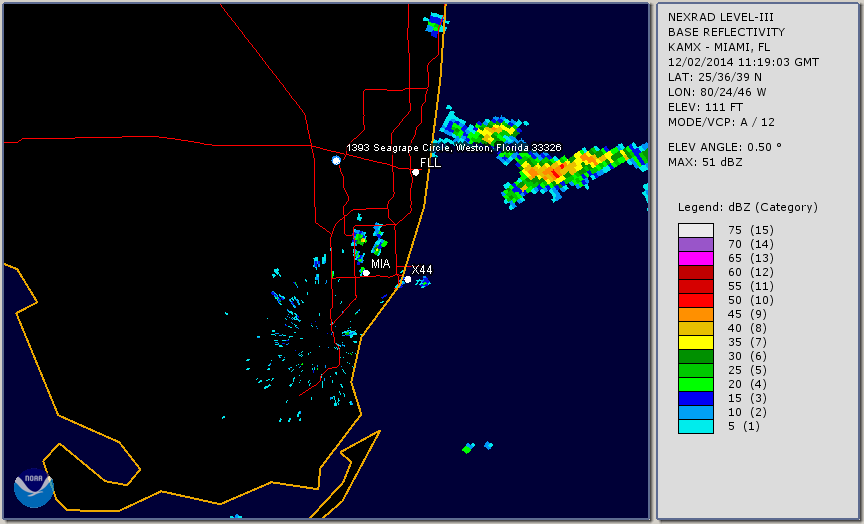Image resolution: width=864 pixels, height=524 pixels.
Task: Click the Weston address location marker
Action: tap(336, 160)
